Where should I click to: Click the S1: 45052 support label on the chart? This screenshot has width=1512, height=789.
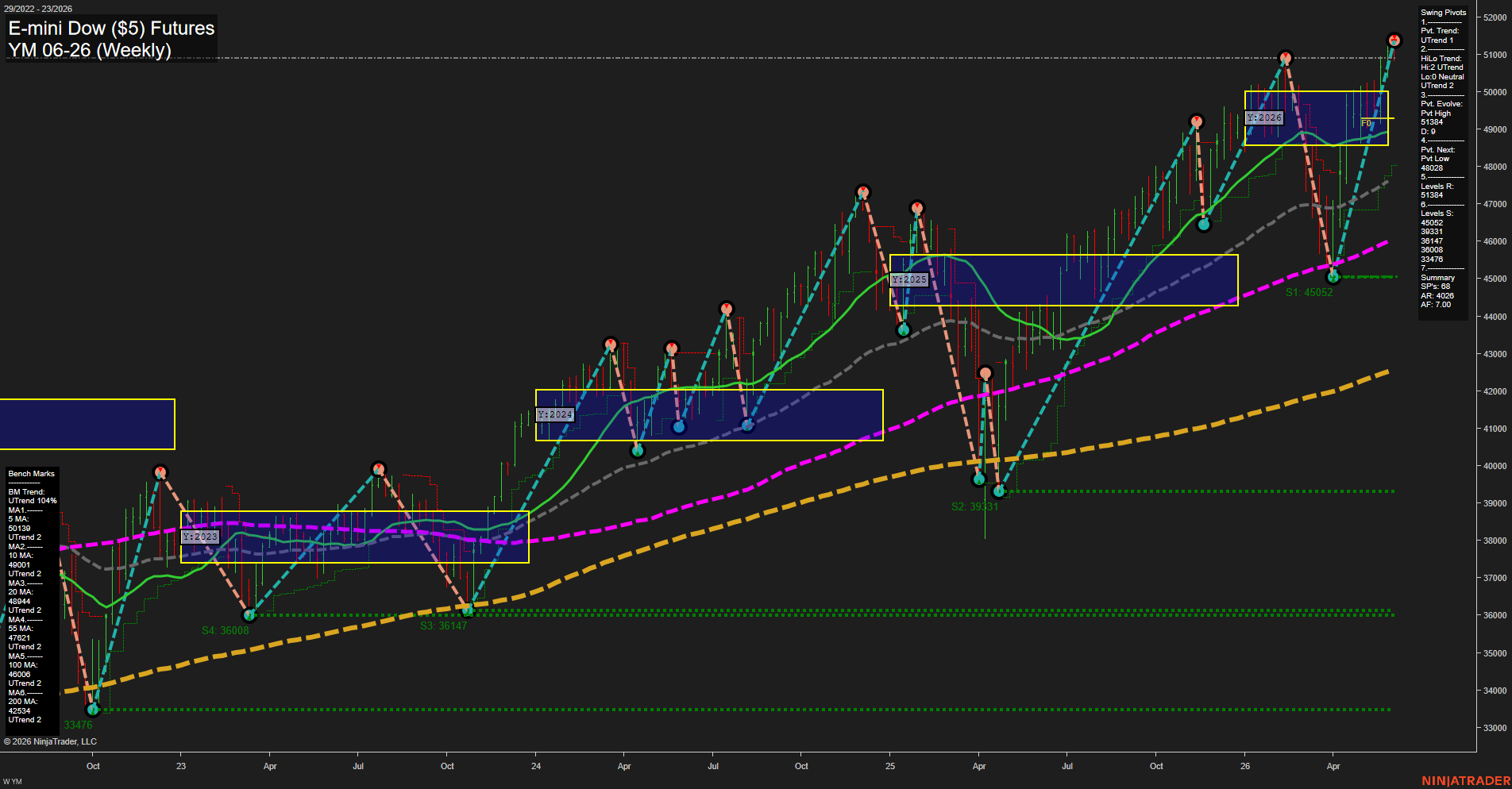point(1309,292)
